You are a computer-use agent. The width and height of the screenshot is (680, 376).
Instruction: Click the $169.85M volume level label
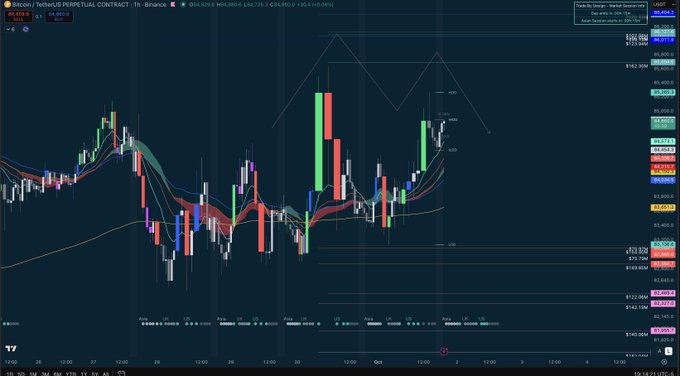tap(637, 268)
